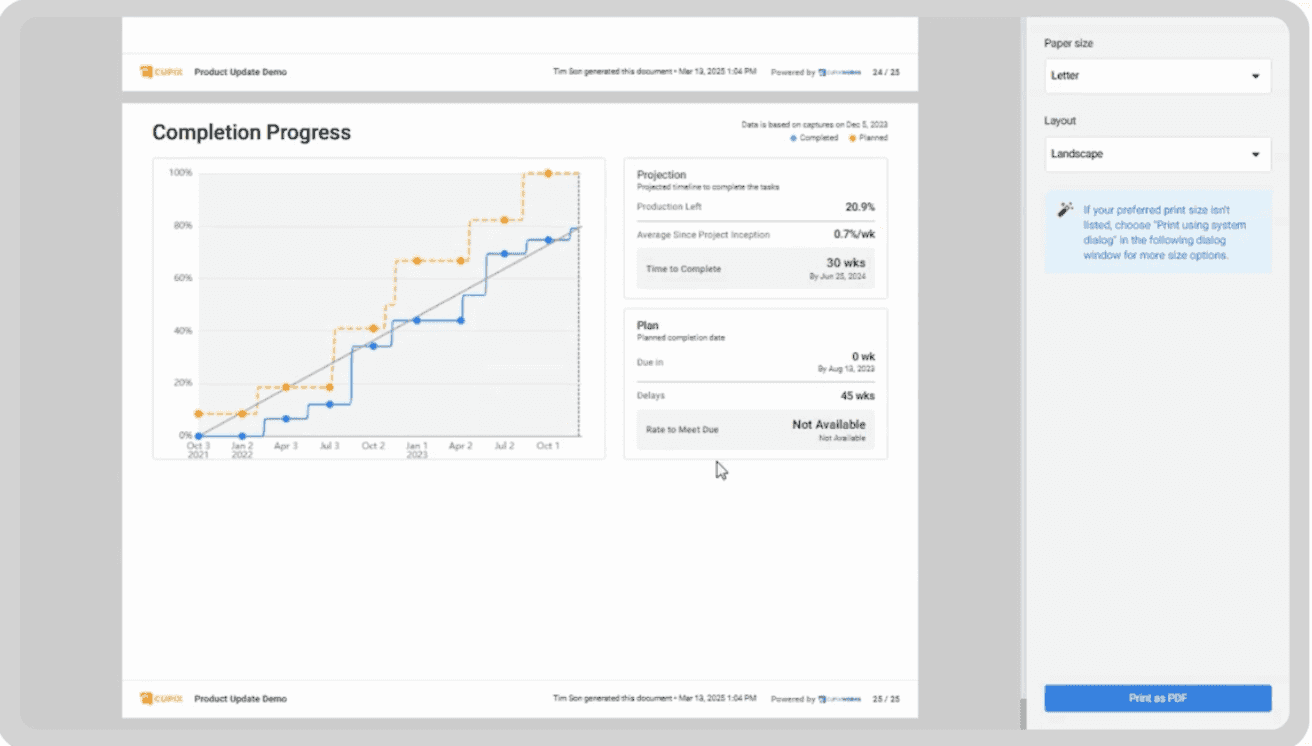Image resolution: width=1312 pixels, height=746 pixels.
Task: Click the Production Left row in Projection
Action: click(755, 207)
